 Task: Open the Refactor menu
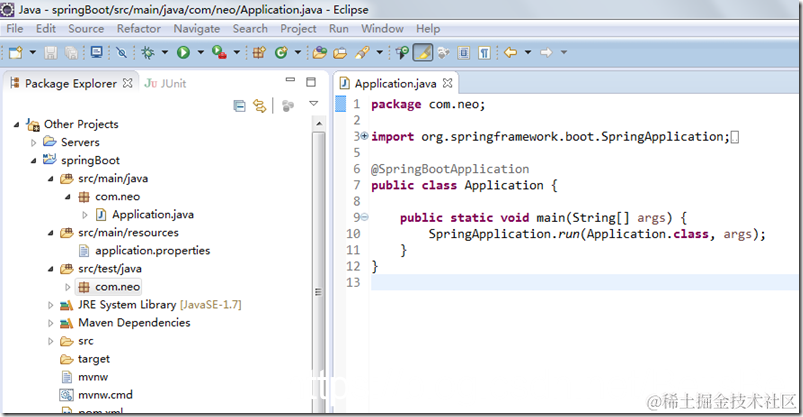click(x=139, y=29)
